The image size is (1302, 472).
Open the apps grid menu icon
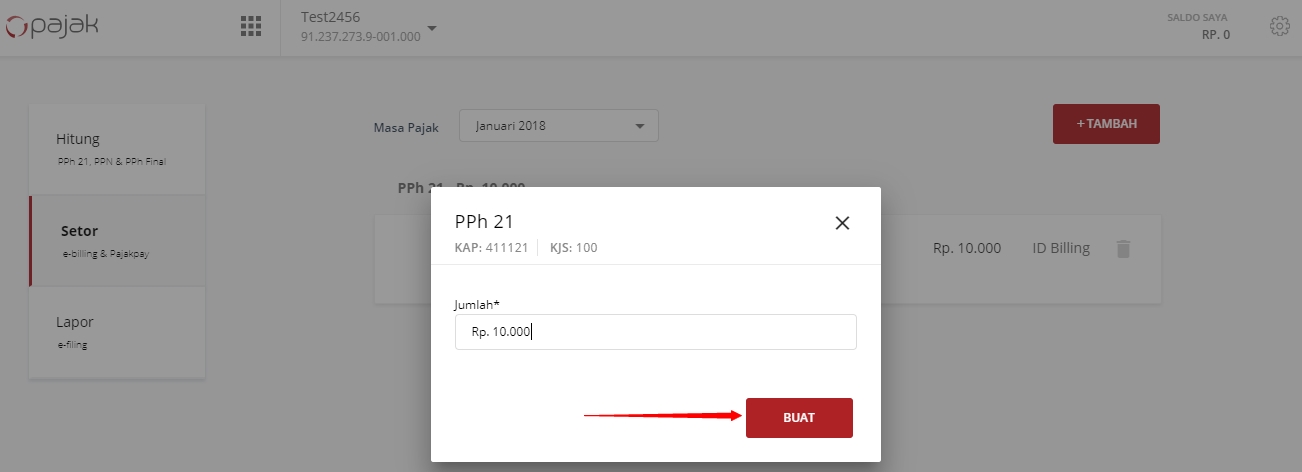(x=251, y=27)
